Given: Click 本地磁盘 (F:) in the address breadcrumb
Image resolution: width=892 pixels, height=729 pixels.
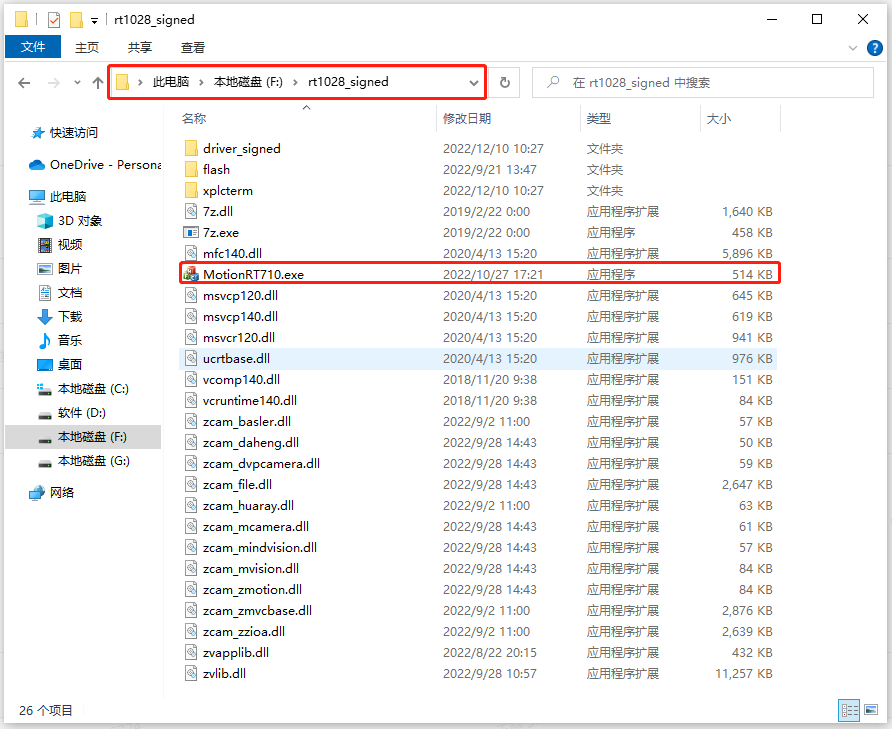Looking at the screenshot, I should pyautogui.click(x=248, y=82).
